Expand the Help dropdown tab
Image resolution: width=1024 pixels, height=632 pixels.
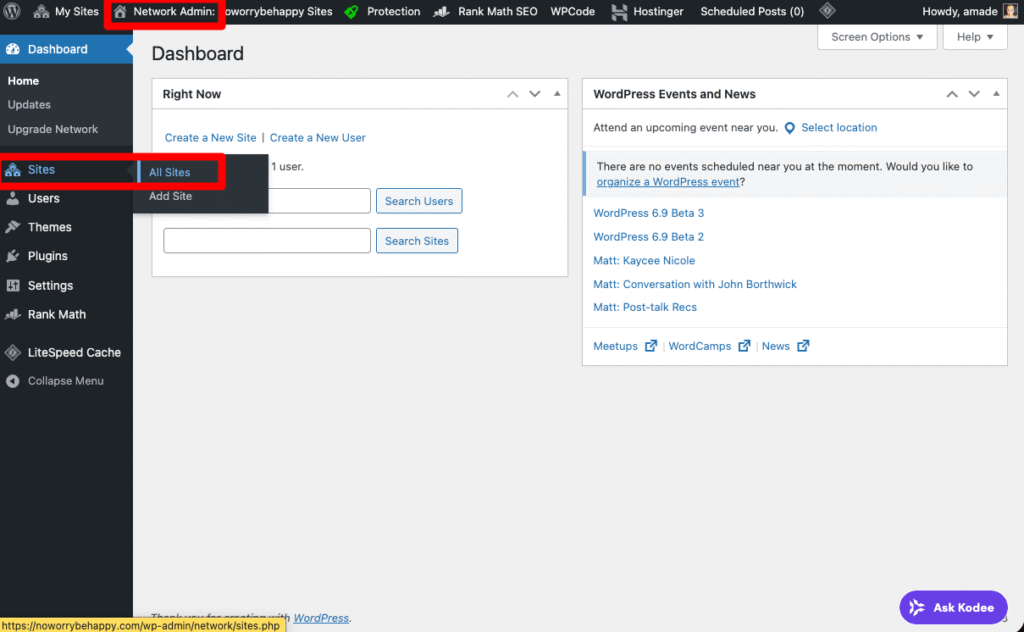tap(975, 37)
